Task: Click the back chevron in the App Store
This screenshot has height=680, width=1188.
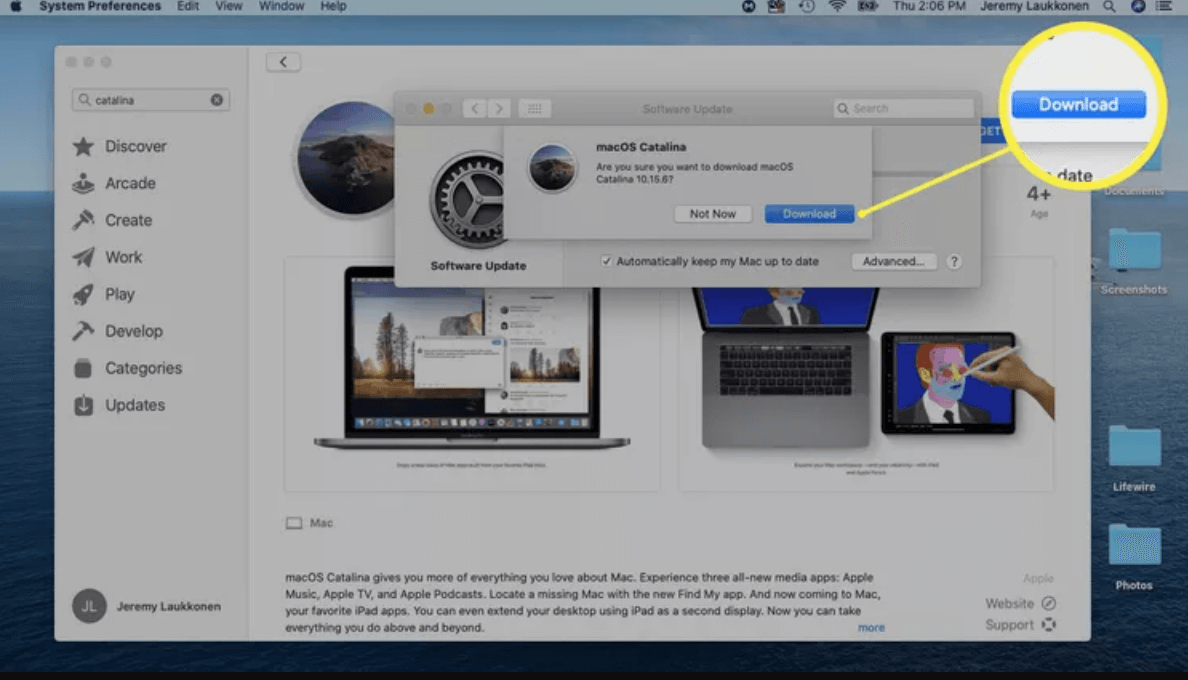Action: point(284,61)
